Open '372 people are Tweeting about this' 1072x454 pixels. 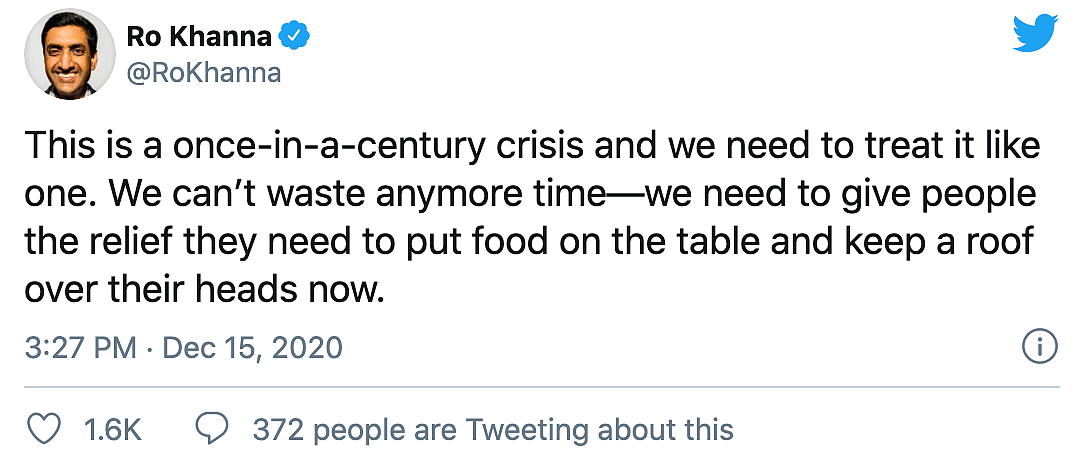(x=493, y=430)
